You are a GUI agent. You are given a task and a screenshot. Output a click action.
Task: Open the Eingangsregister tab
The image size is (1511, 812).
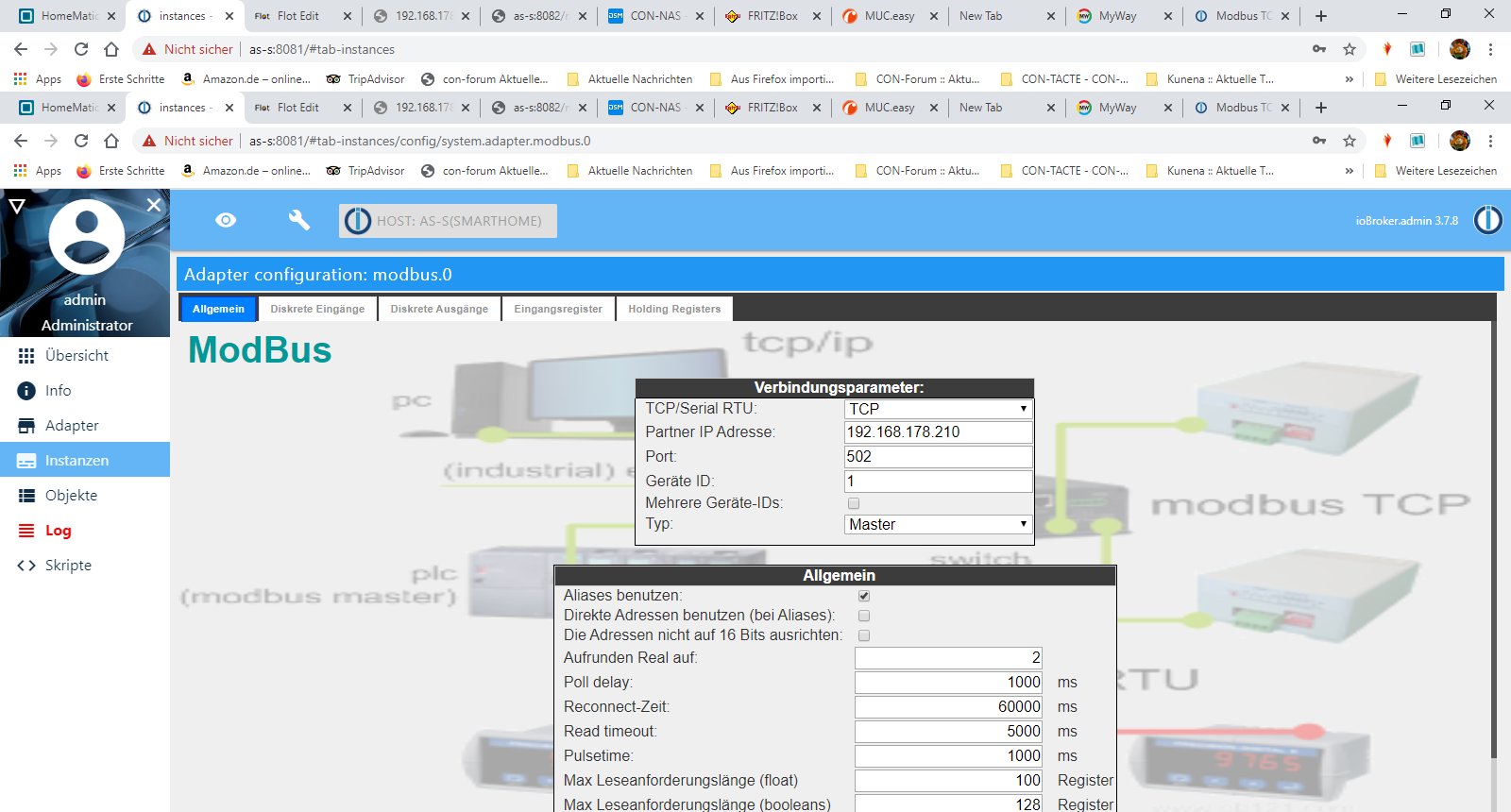[x=558, y=309]
